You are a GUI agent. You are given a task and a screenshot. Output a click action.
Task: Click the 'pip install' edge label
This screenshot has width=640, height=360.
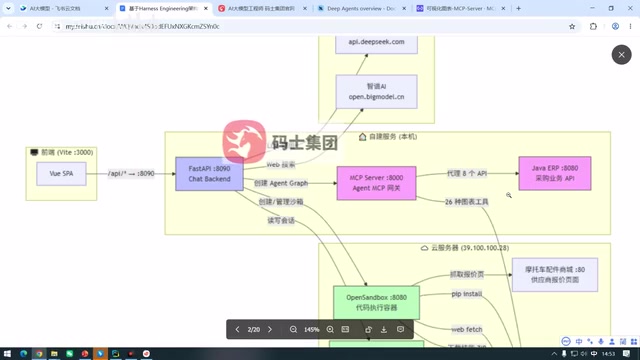pyautogui.click(x=467, y=294)
